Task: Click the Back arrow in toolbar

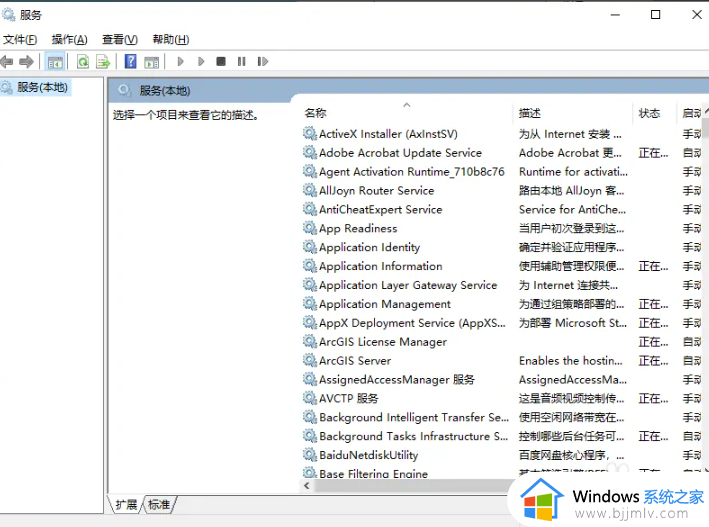Action: 6,61
